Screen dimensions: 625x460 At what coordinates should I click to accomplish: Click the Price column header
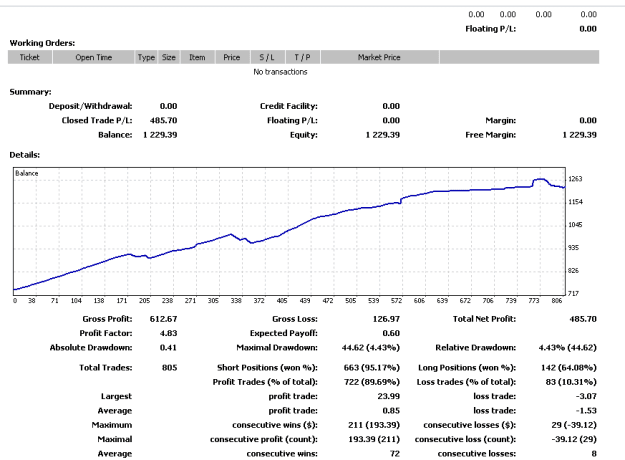click(232, 57)
